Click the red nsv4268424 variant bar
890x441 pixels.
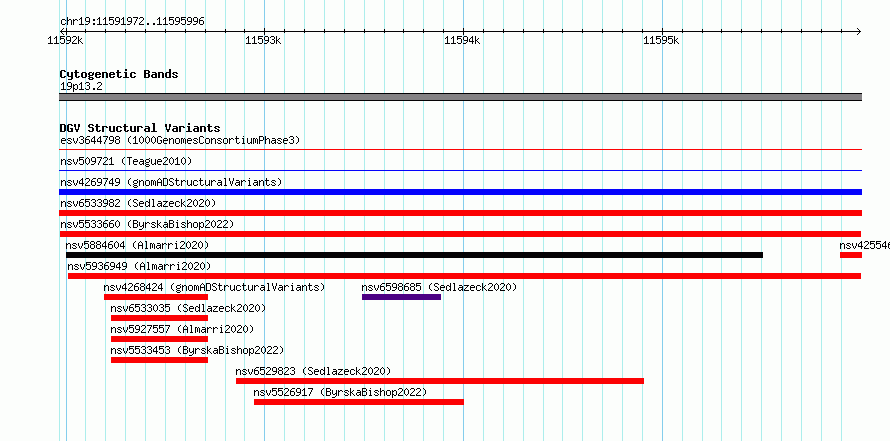tap(156, 297)
